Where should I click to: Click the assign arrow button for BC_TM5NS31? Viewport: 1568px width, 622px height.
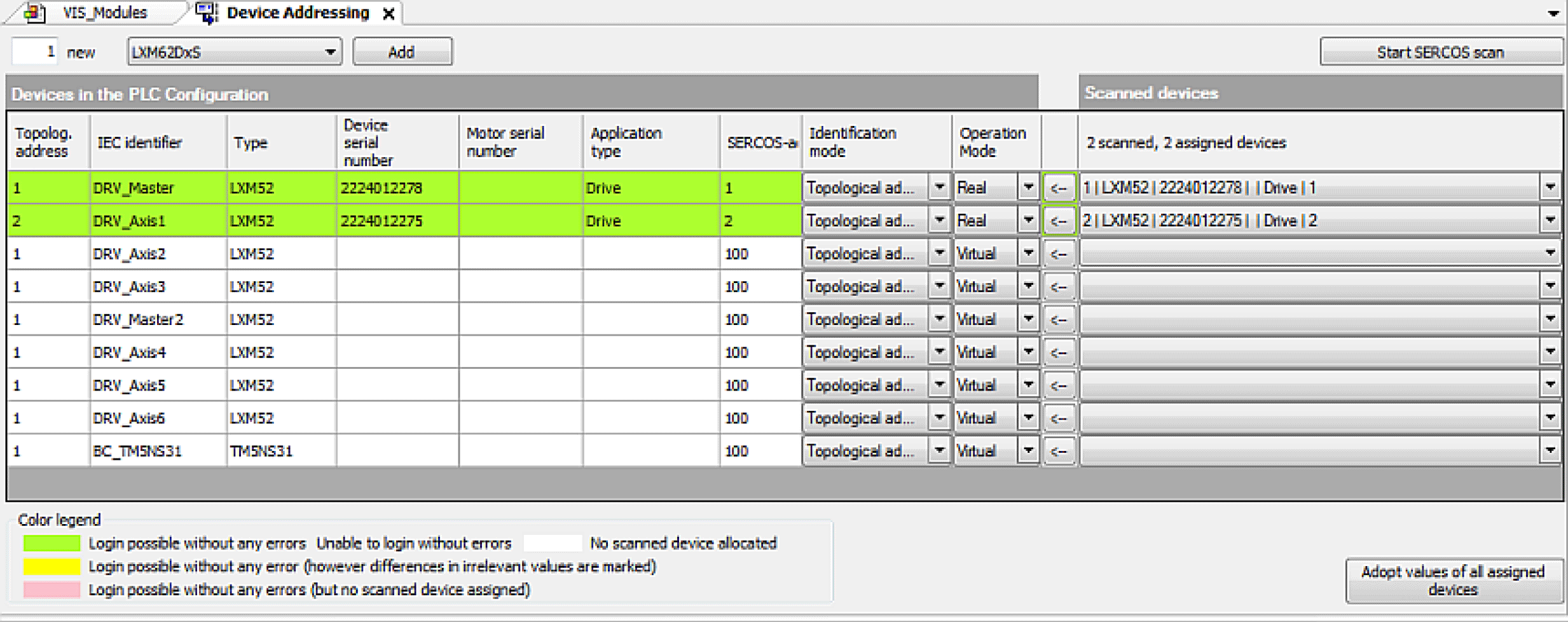[x=1059, y=452]
